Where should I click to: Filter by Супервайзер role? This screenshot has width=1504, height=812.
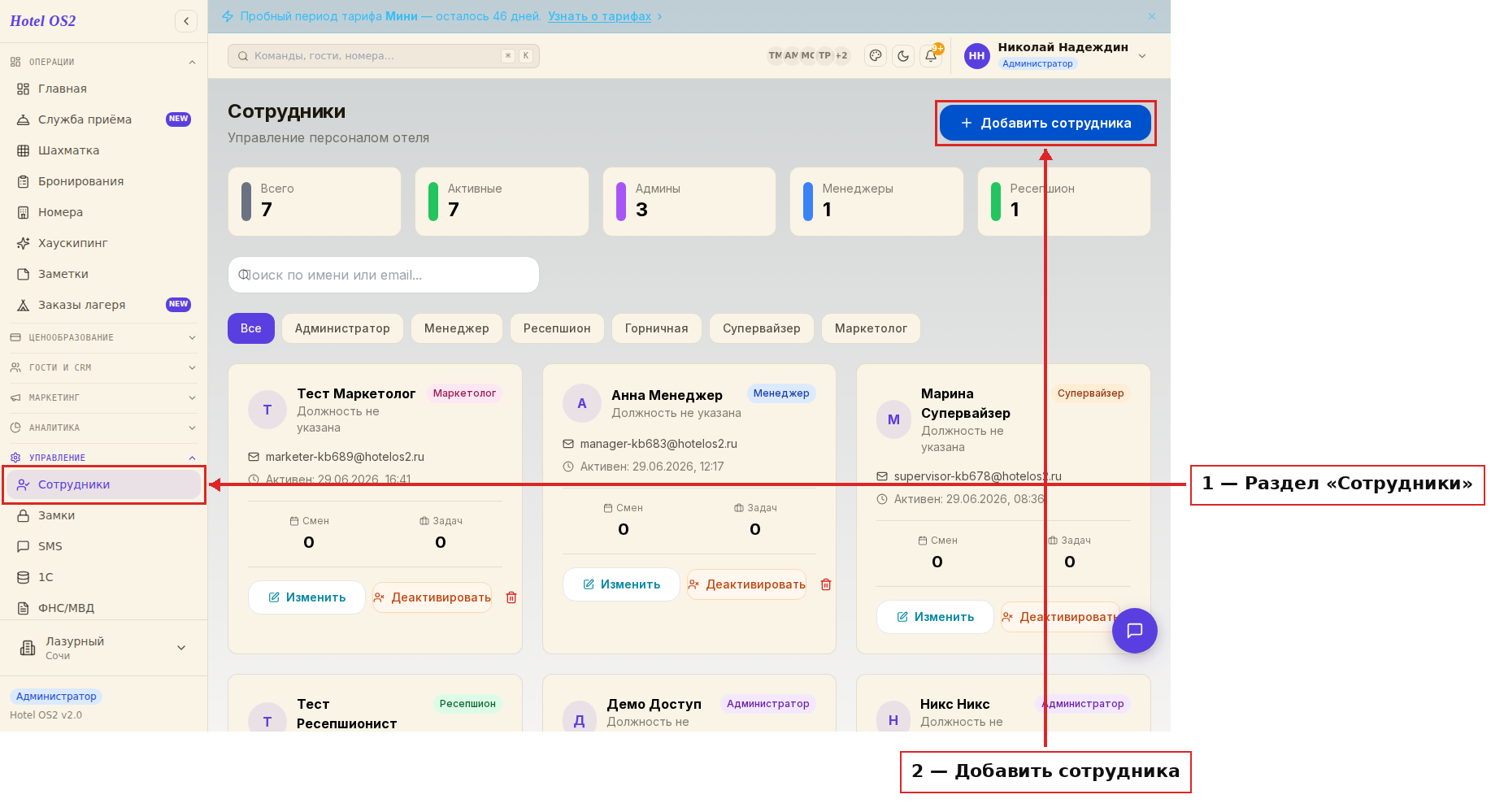tap(762, 328)
